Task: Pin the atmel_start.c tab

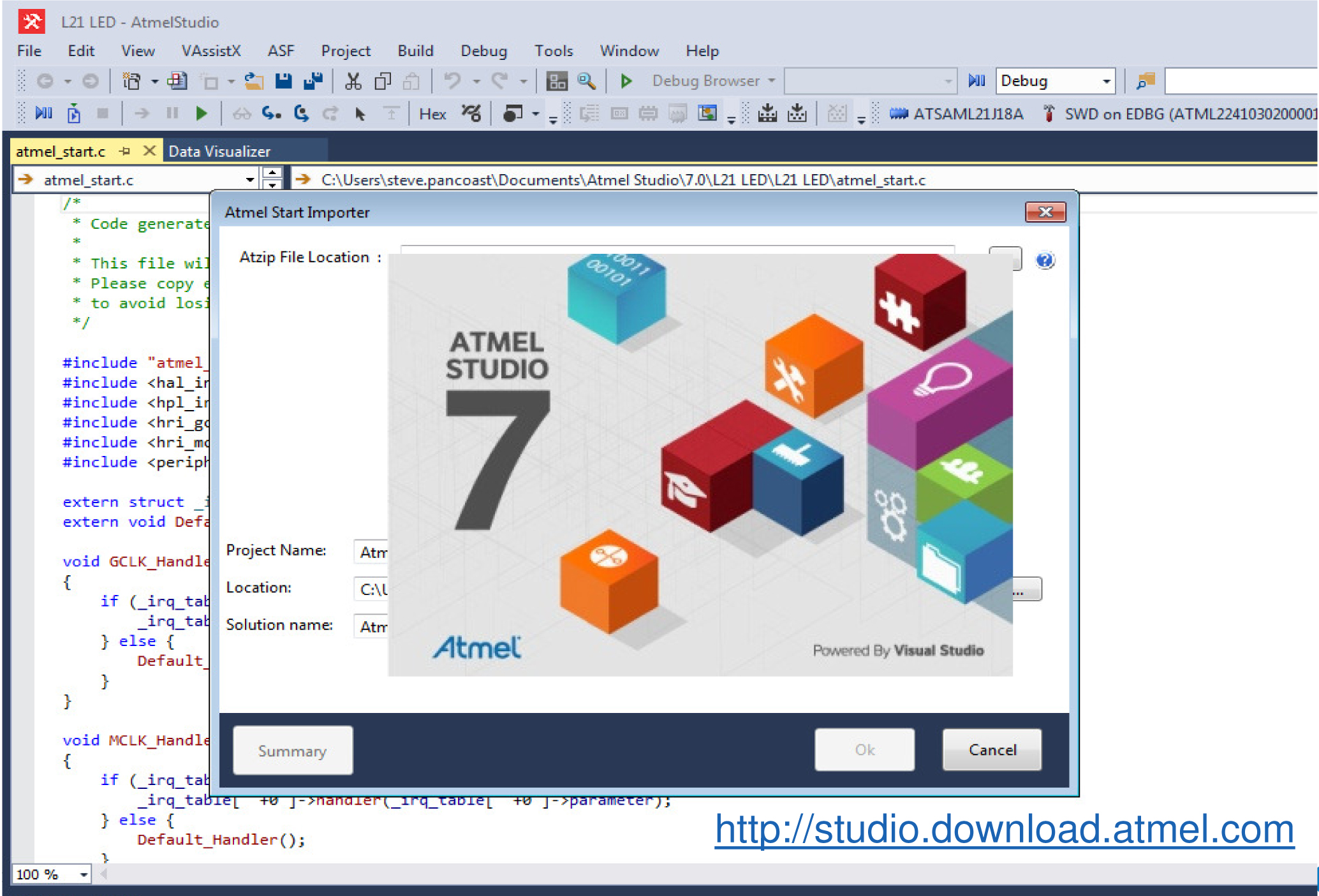Action: [x=125, y=151]
